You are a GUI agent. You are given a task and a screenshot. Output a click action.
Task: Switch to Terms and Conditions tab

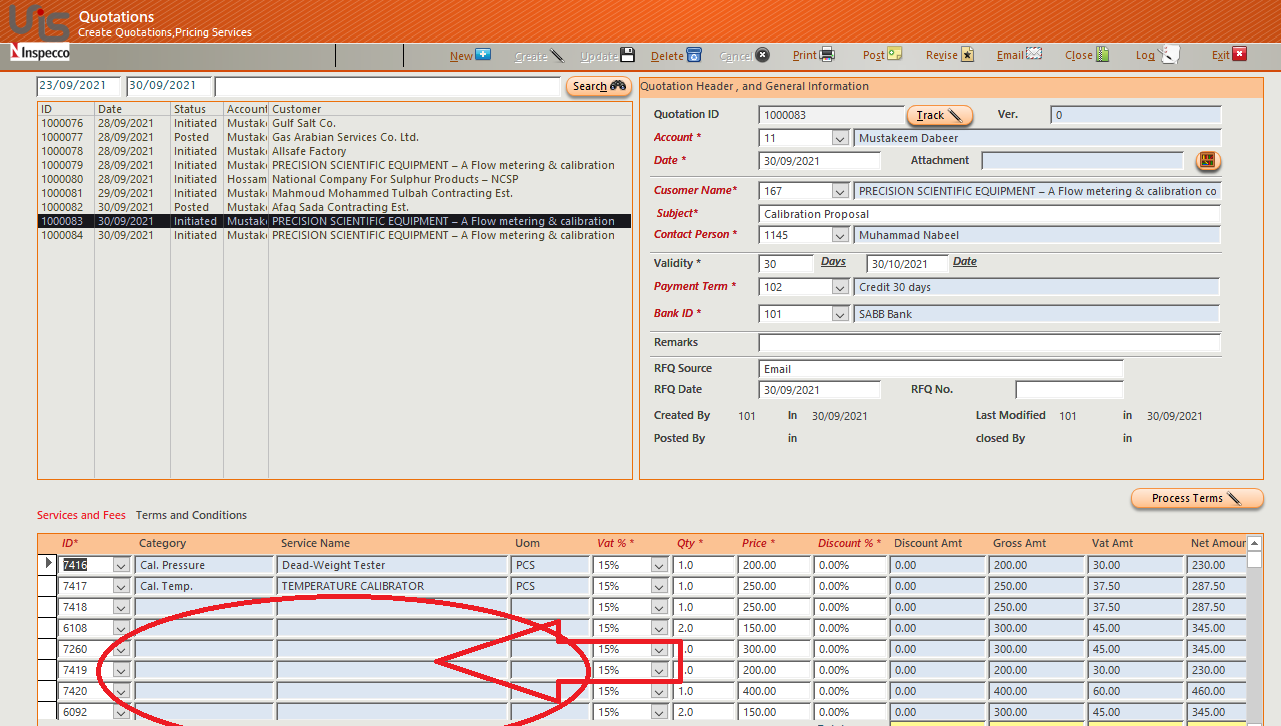[x=191, y=515]
